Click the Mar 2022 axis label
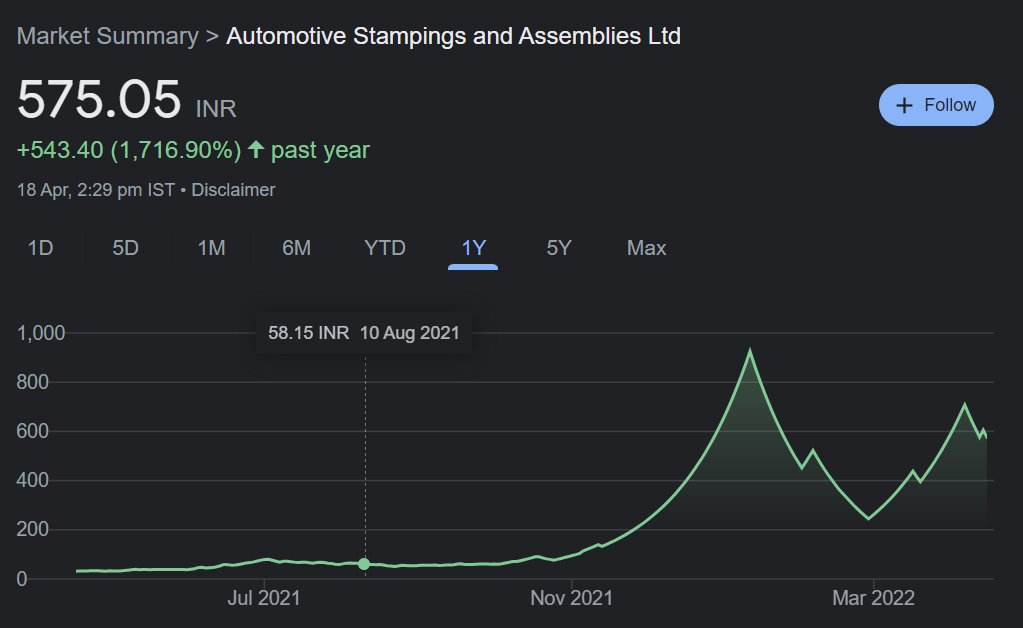The height and width of the screenshot is (628, 1023). (x=874, y=598)
